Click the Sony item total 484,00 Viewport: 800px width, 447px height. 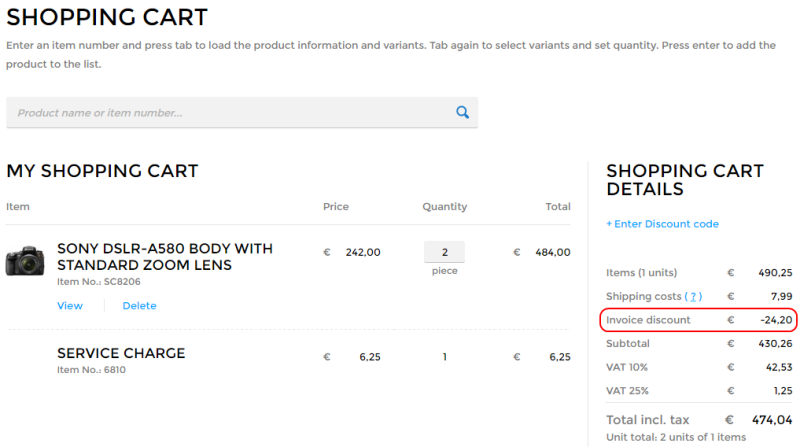pyautogui.click(x=553, y=252)
